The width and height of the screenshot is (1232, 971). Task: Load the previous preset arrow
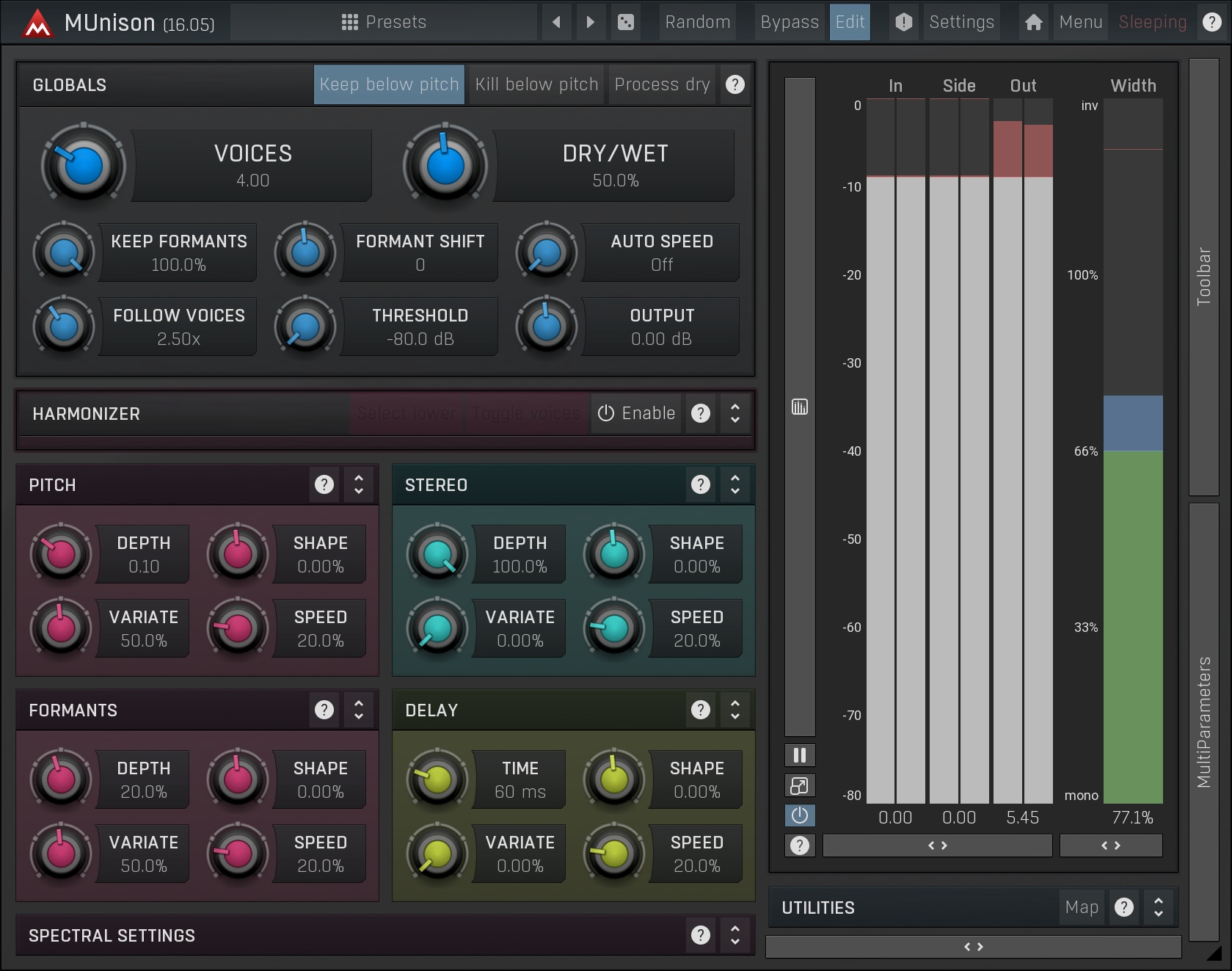tap(557, 22)
